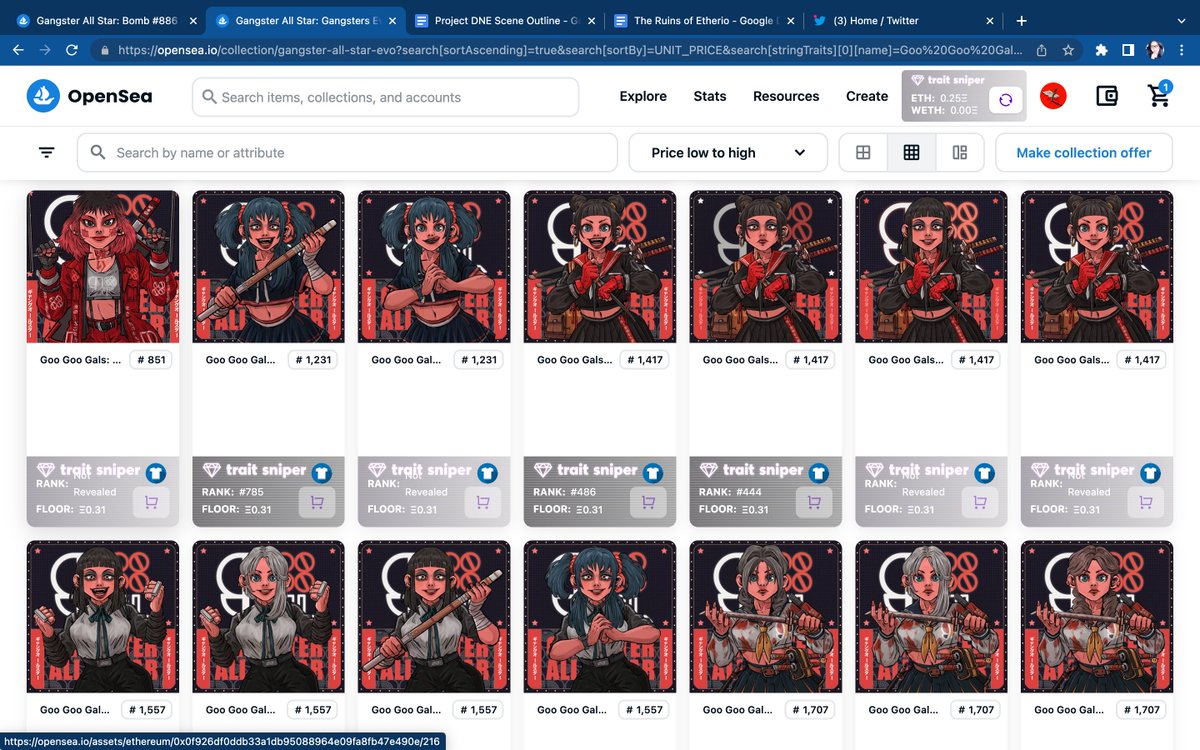Switch to the Home / Twitter tab
The image size is (1200, 750).
point(905,20)
